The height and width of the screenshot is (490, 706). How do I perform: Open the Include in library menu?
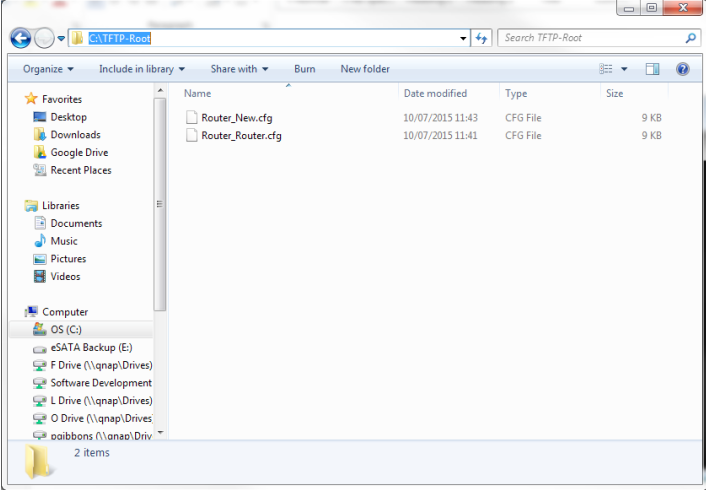(x=142, y=69)
